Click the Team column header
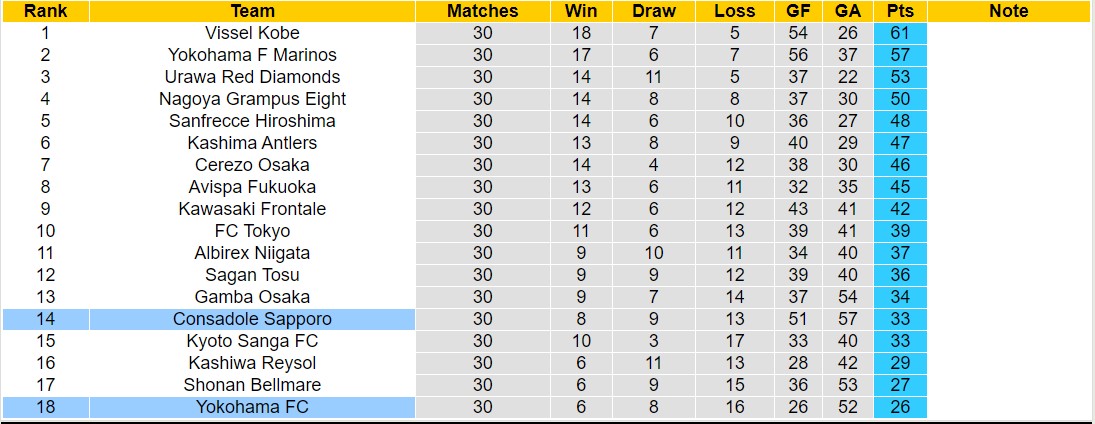The width and height of the screenshot is (1095, 424). pos(252,11)
